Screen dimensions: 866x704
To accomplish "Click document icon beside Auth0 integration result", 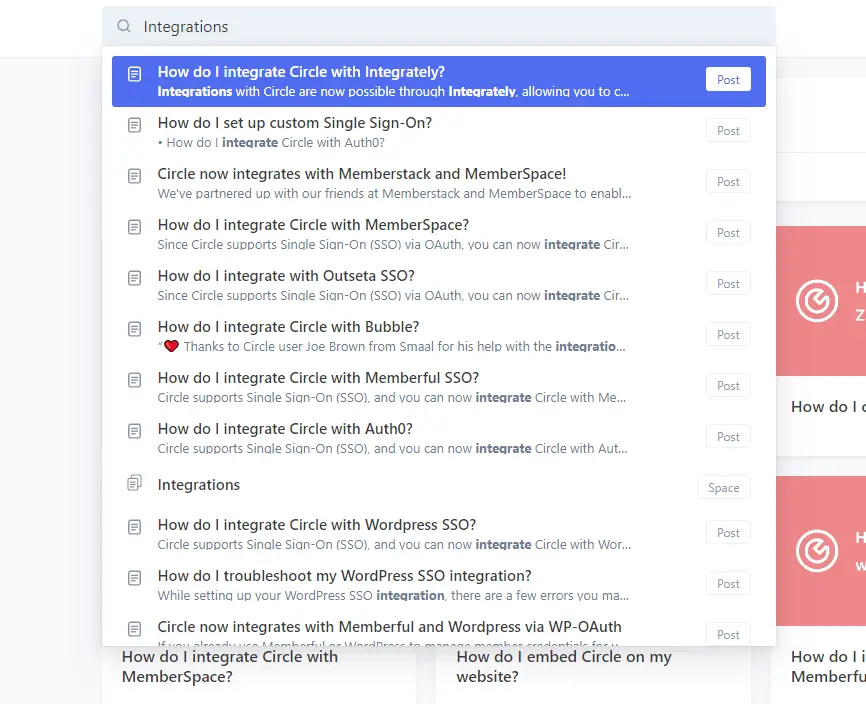I will coord(134,431).
